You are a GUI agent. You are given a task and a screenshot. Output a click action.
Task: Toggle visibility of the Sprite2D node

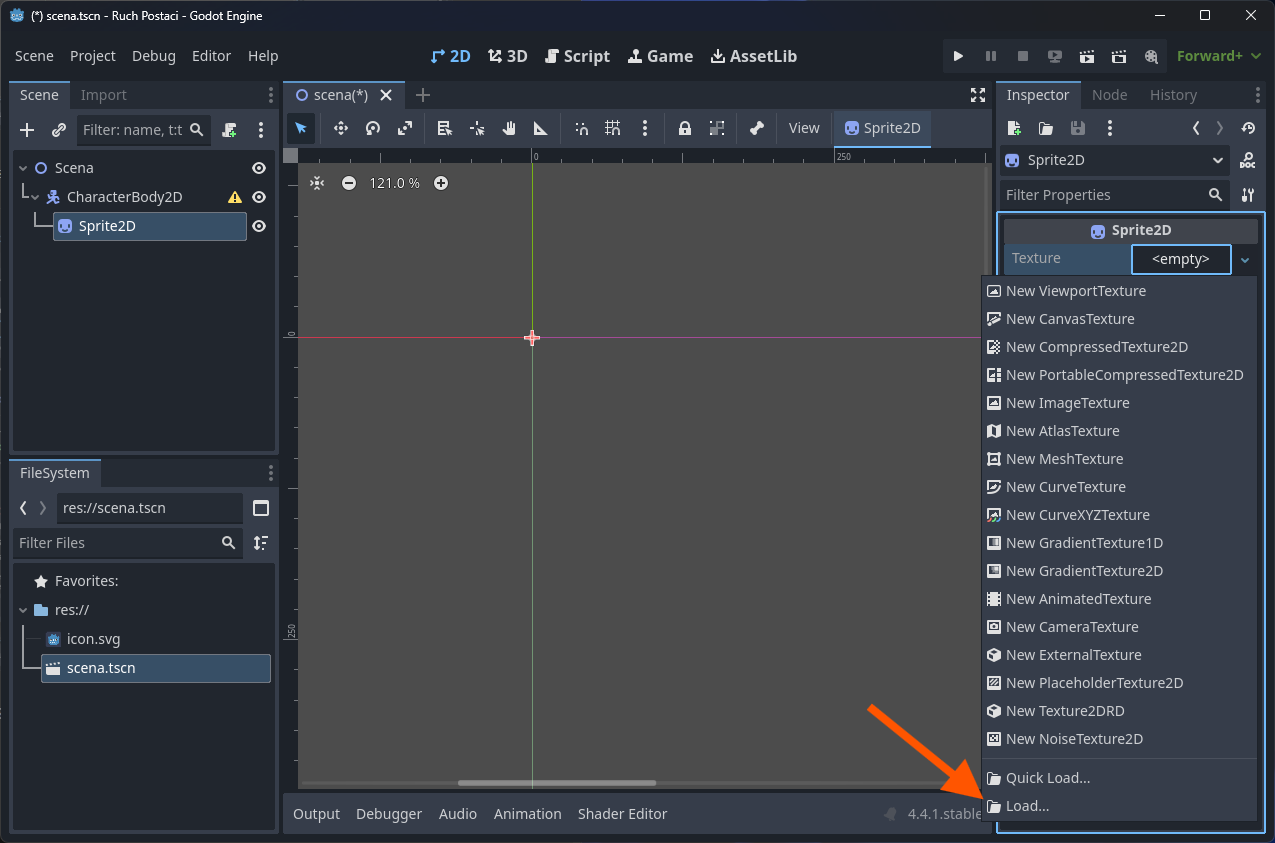click(259, 226)
